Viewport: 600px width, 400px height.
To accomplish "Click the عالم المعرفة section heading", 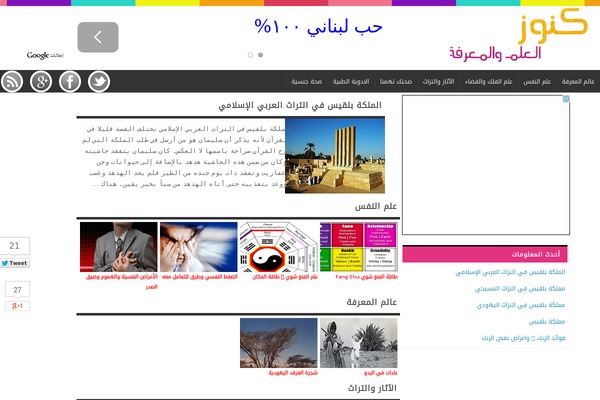I will click(x=372, y=302).
